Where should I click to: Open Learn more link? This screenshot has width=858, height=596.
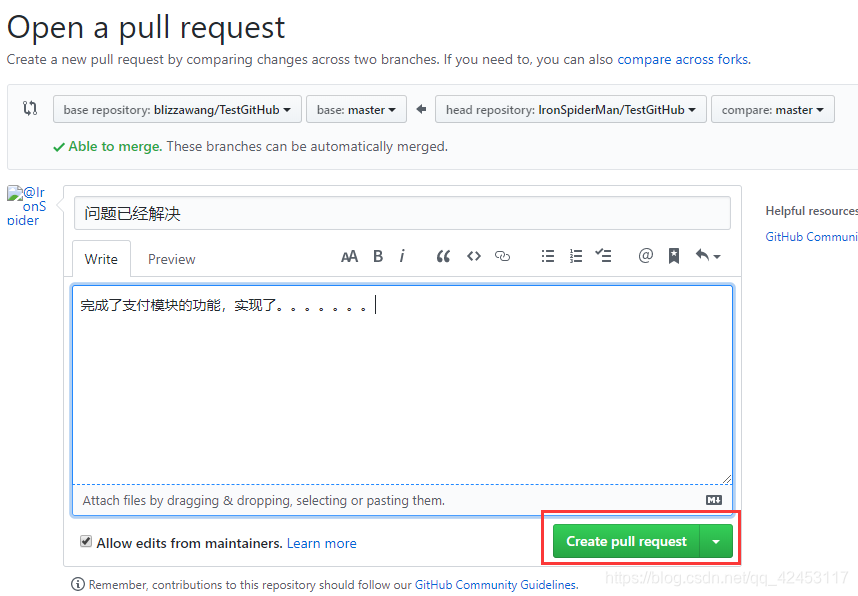[322, 543]
